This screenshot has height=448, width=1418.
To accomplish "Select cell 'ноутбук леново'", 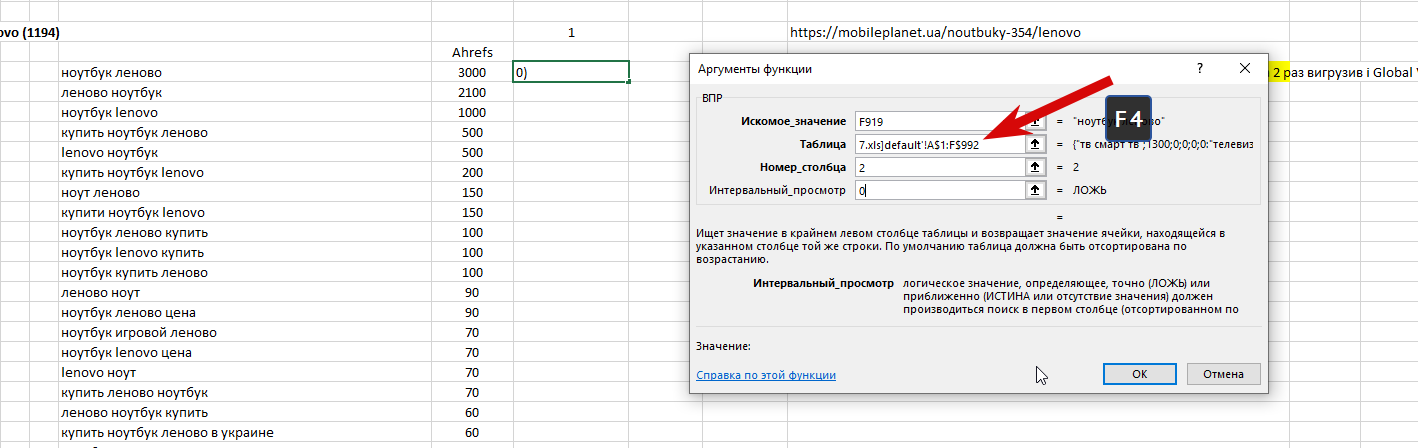I will [245, 72].
